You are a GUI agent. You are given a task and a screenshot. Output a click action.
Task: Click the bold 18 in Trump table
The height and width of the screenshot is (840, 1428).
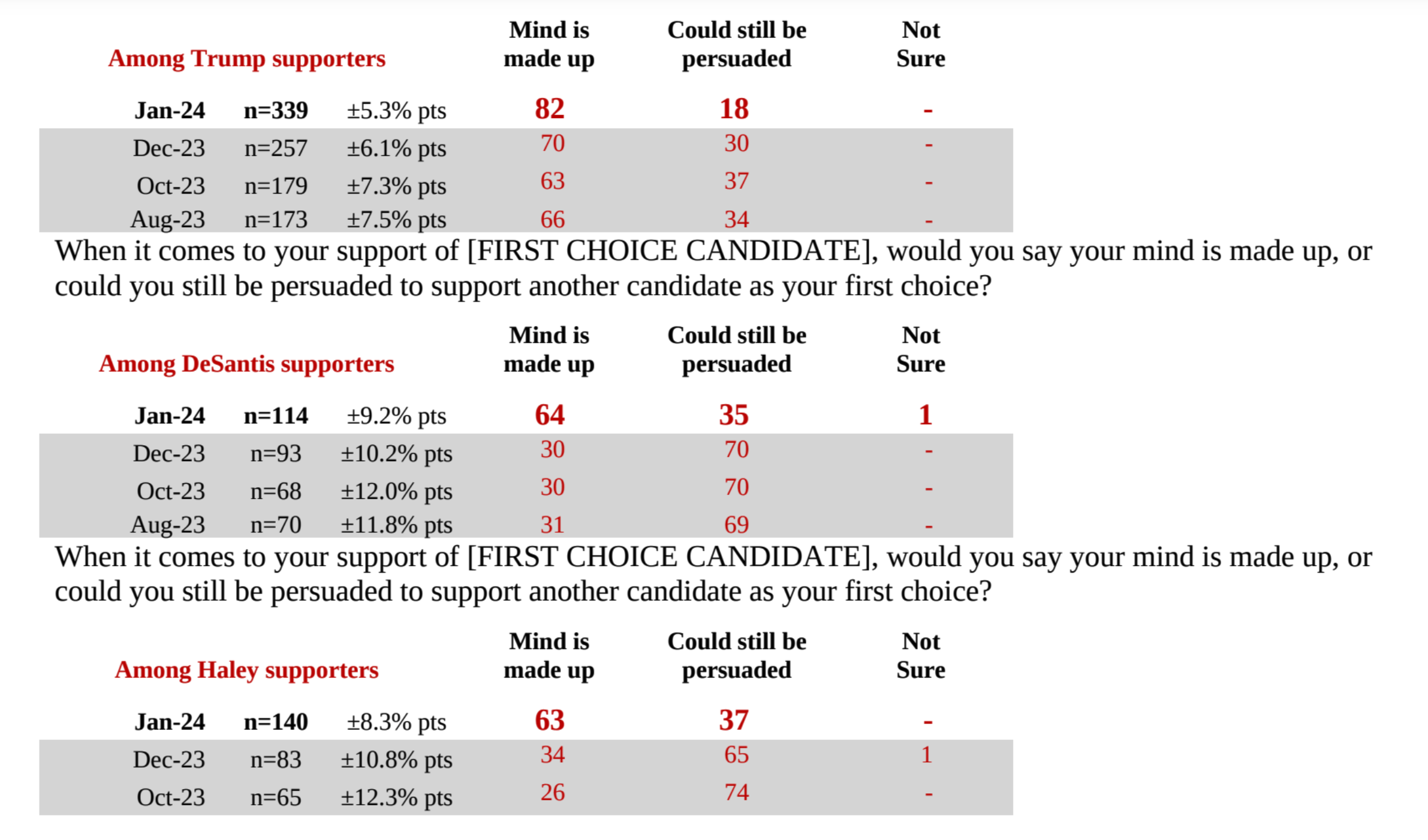click(734, 109)
